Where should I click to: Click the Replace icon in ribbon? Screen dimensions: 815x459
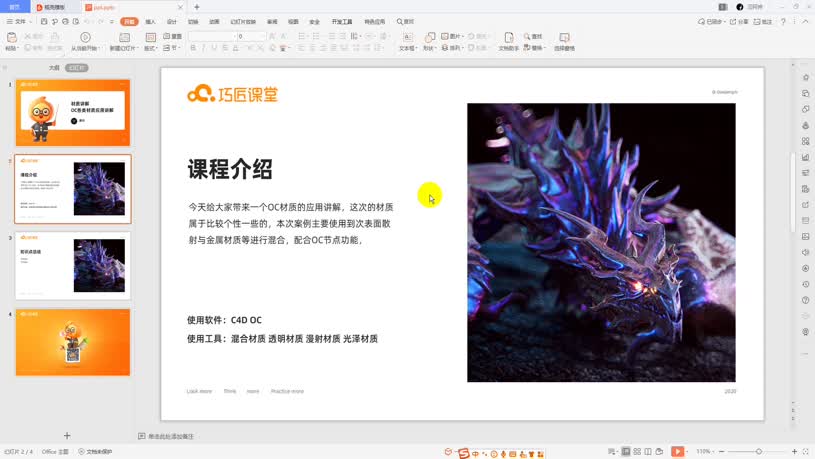pyautogui.click(x=527, y=48)
